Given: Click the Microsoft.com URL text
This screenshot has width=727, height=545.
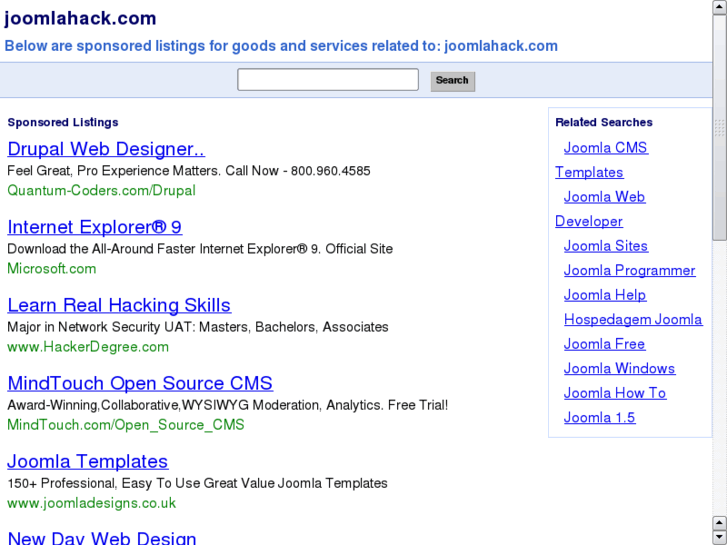Looking at the screenshot, I should (52, 269).
